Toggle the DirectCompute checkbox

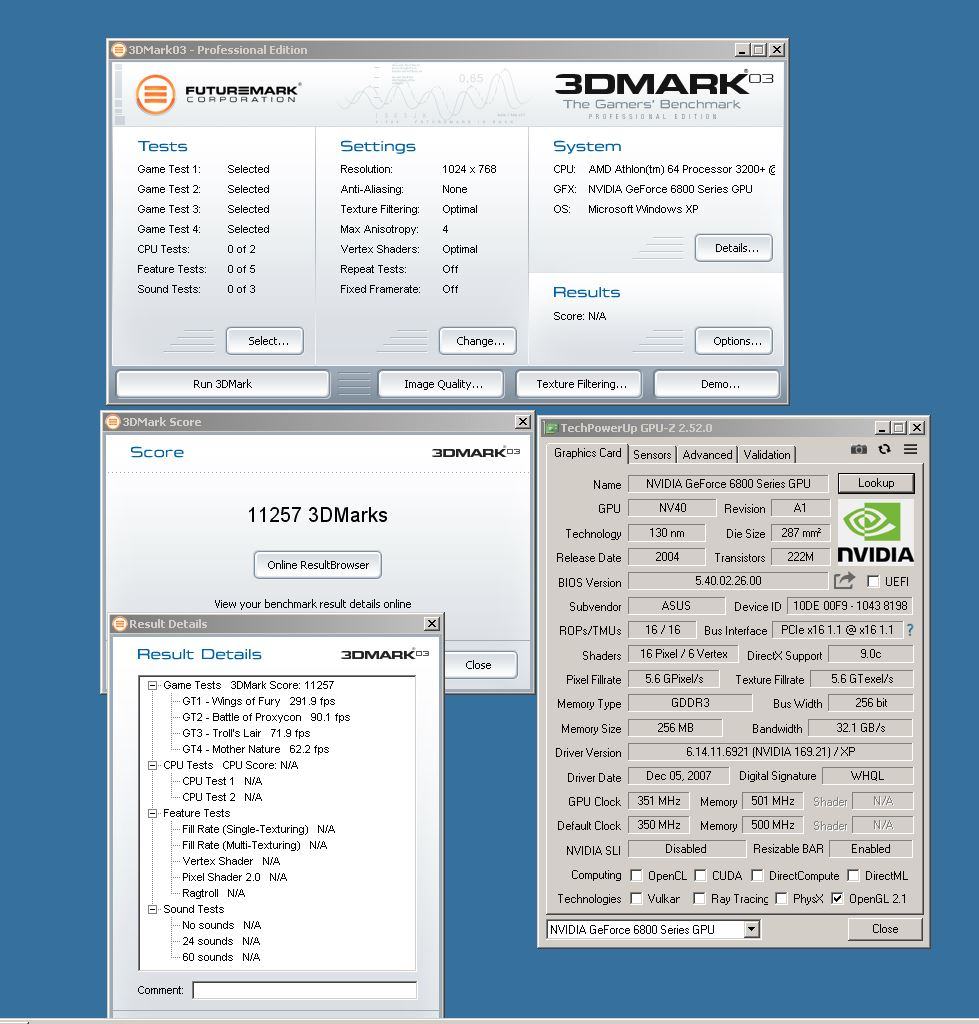point(757,875)
